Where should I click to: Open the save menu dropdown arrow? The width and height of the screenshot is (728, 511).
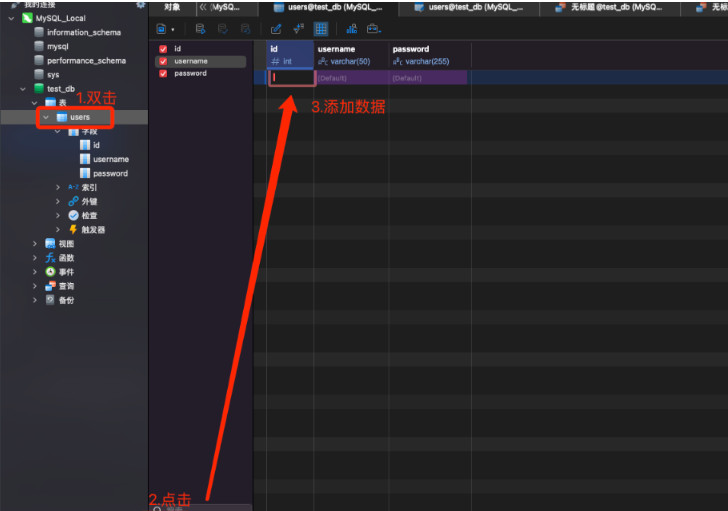point(173,30)
